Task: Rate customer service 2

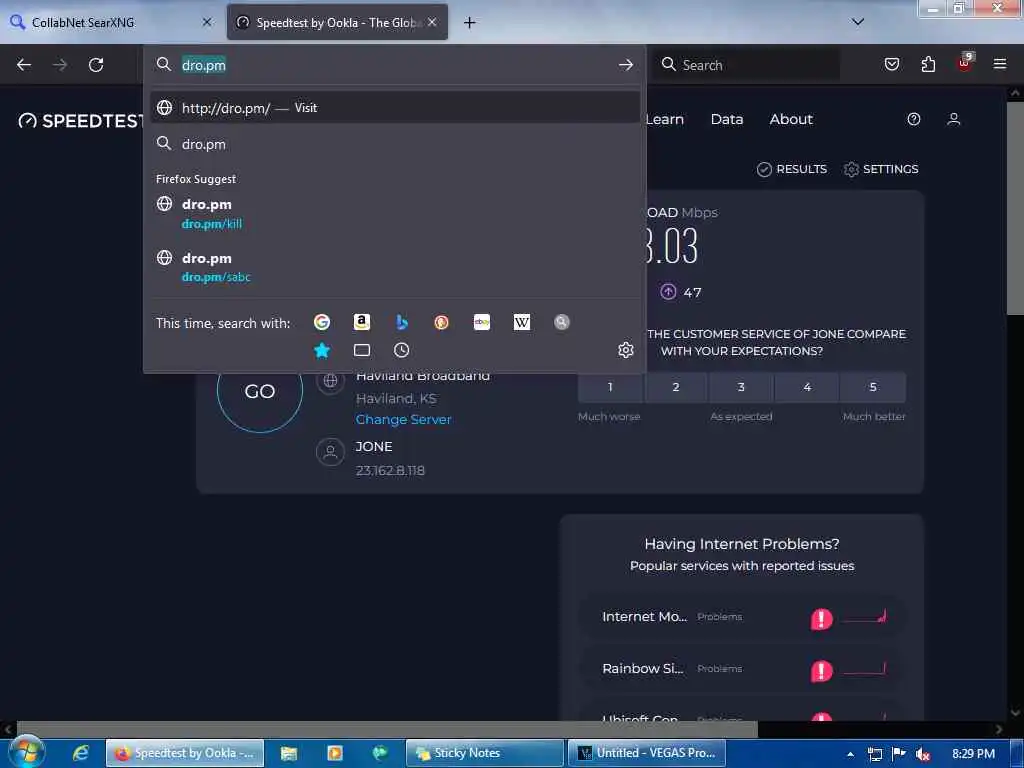Action: [x=676, y=387]
